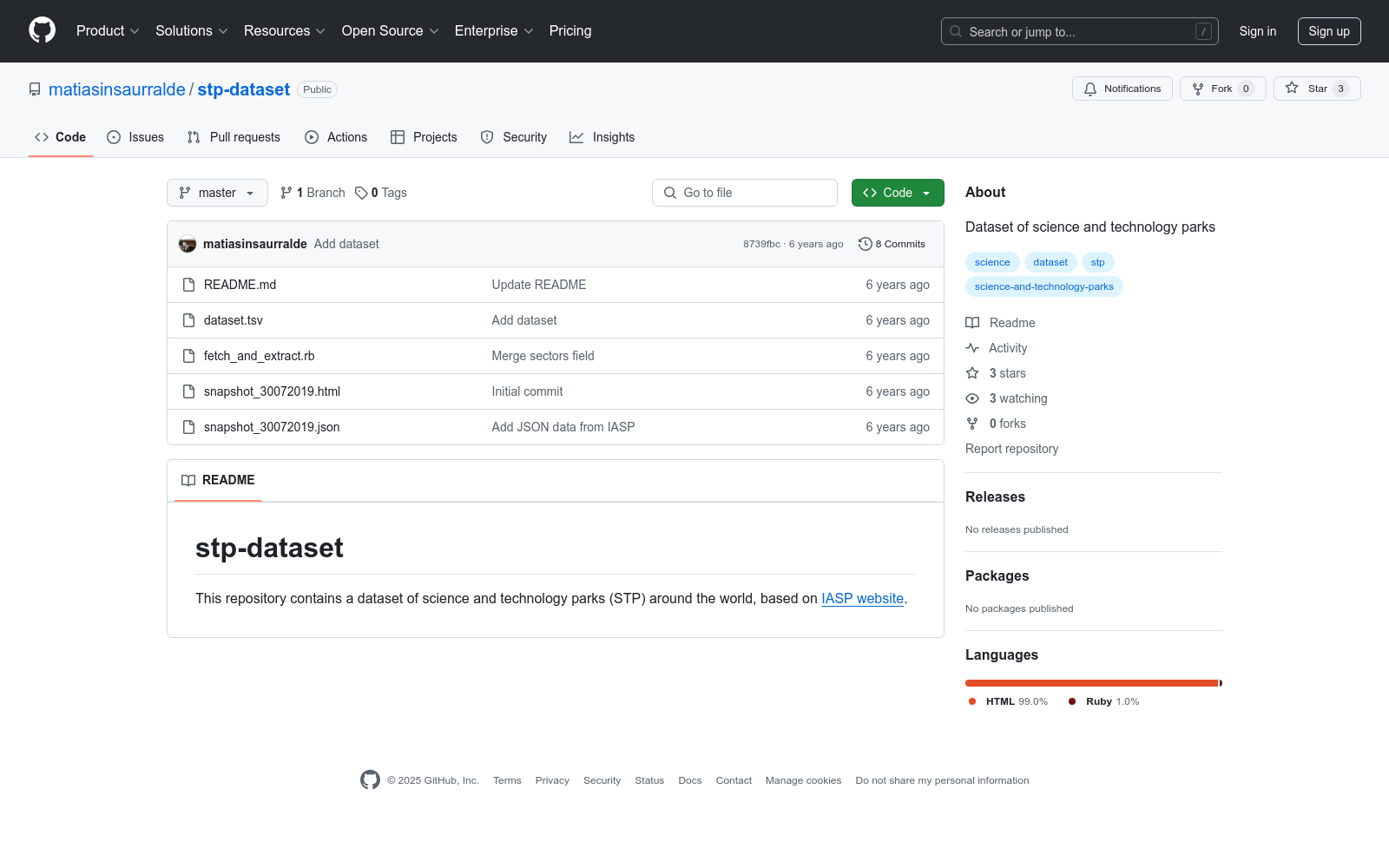Click the file icon next to snapshot_30072019.json

tap(188, 427)
